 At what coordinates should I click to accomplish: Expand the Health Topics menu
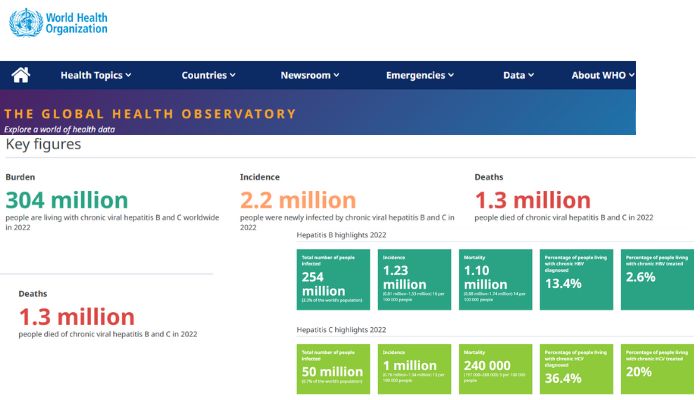coord(95,75)
